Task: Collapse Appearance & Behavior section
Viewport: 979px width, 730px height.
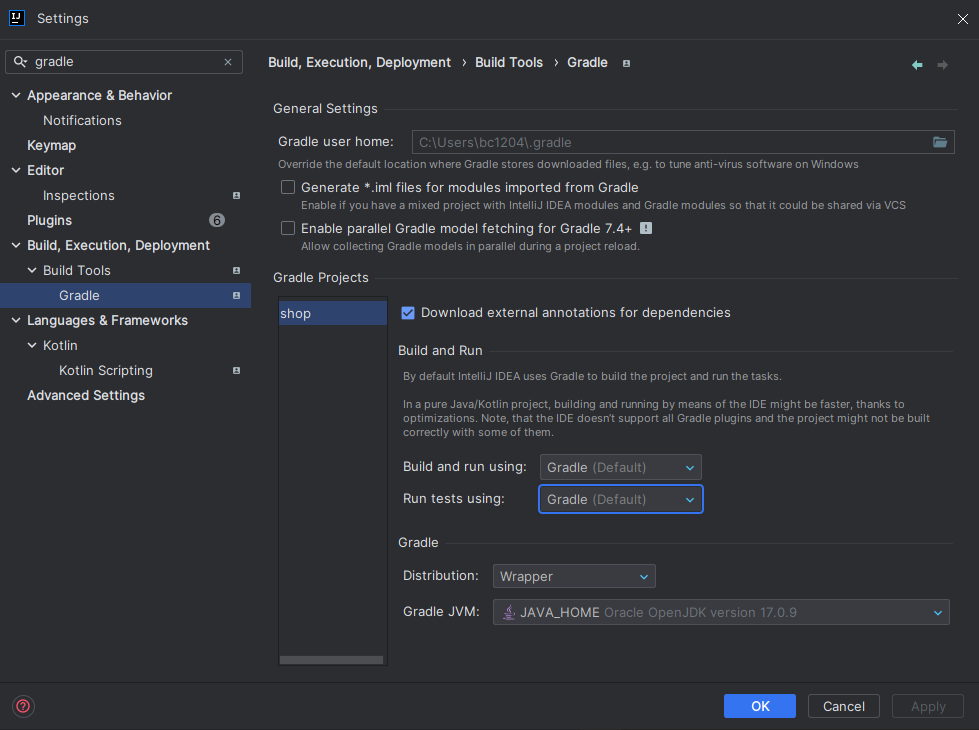Action: 16,95
